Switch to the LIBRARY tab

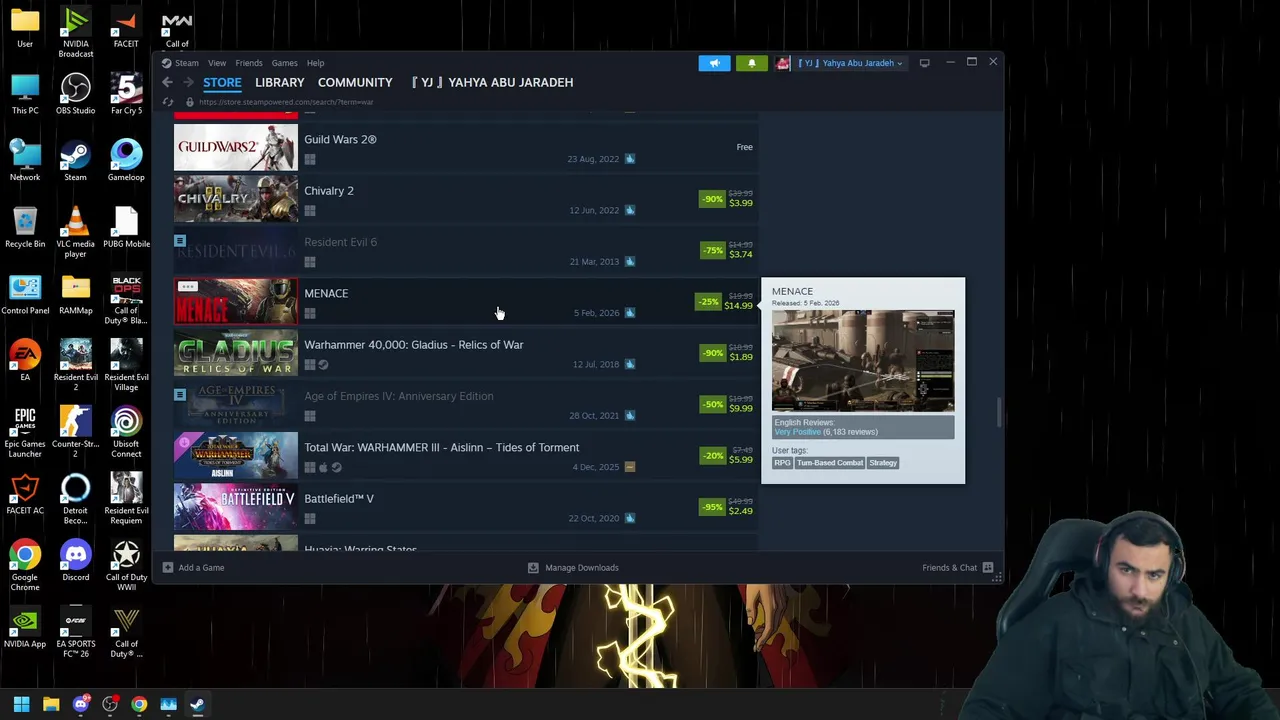(x=279, y=82)
